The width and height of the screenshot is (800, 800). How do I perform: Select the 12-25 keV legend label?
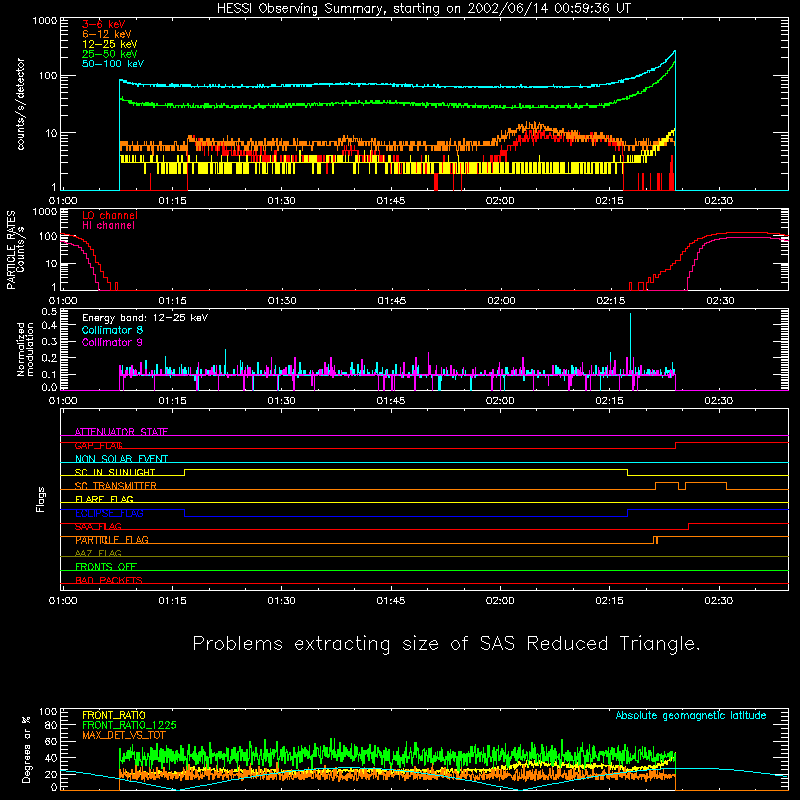[x=110, y=44]
